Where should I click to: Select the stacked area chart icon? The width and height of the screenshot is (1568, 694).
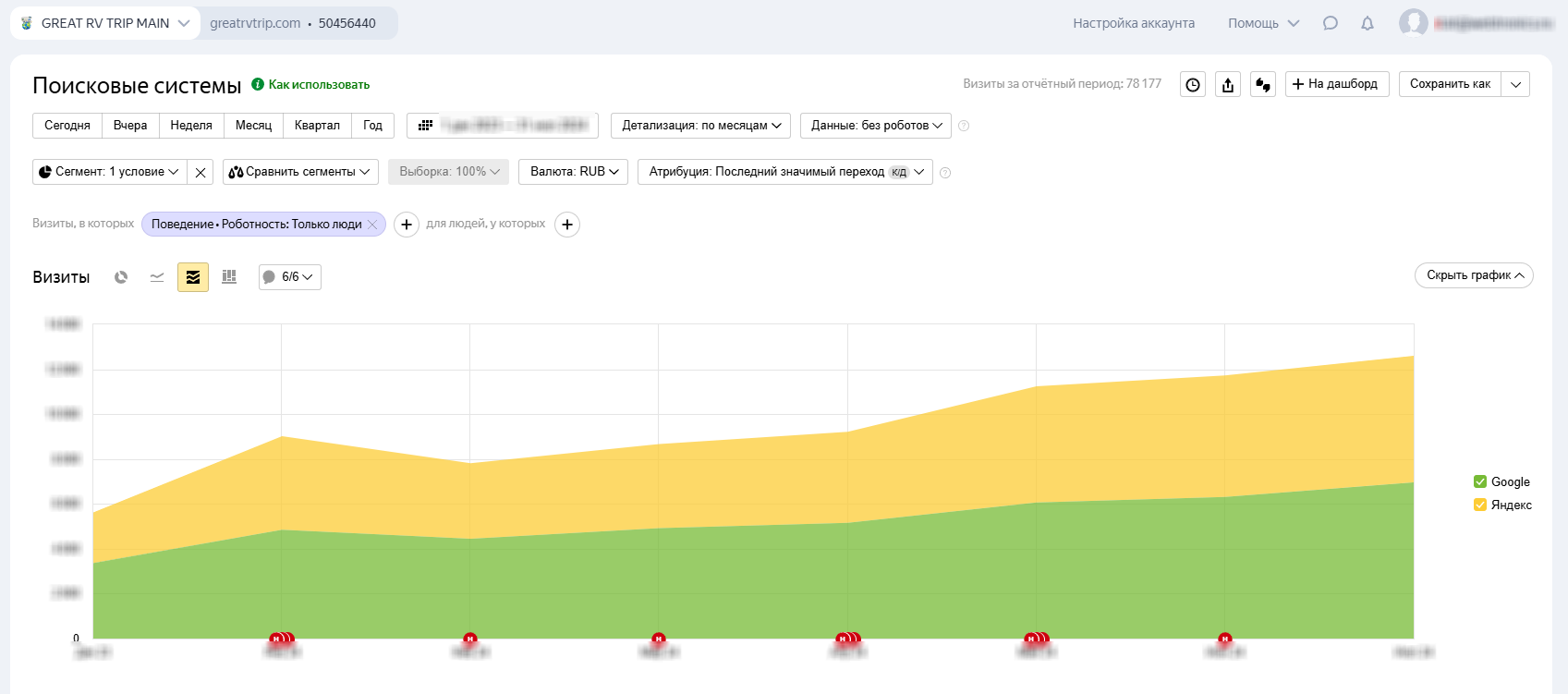click(193, 277)
